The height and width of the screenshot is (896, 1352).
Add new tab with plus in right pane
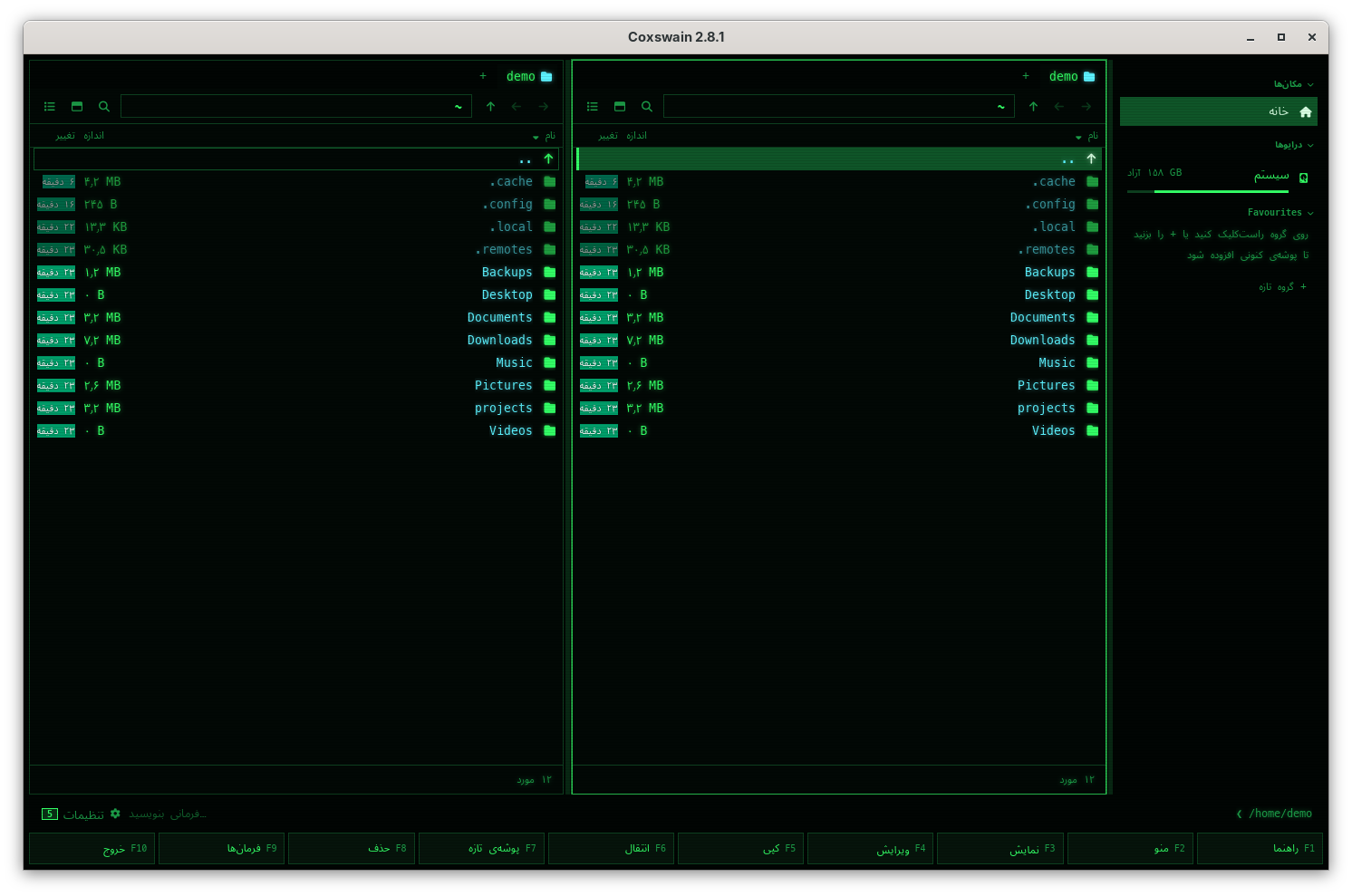point(1026,76)
